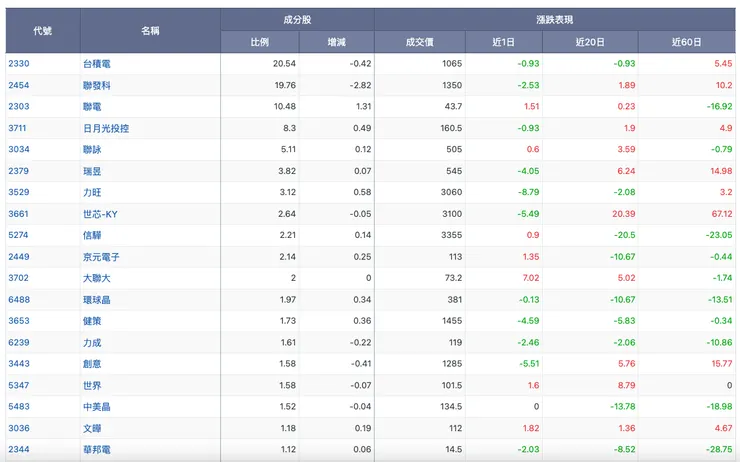Open stock code 3034 link

[19, 150]
